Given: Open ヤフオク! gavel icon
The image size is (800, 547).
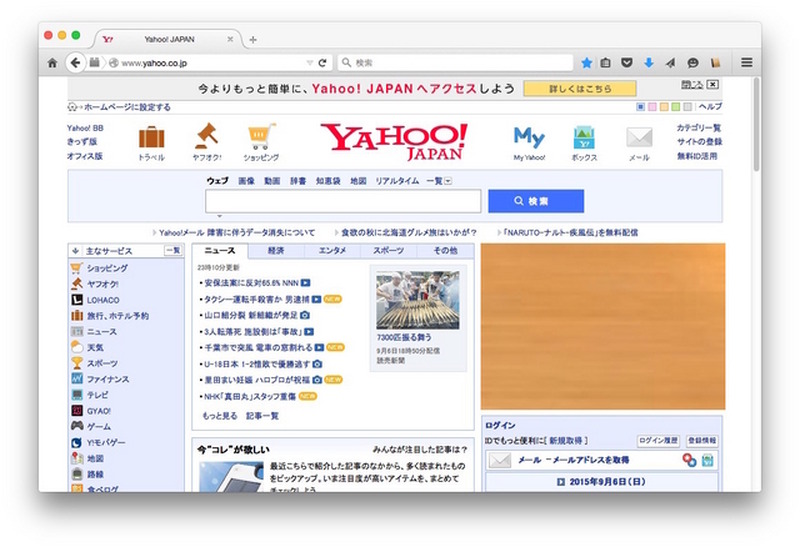Looking at the screenshot, I should (x=206, y=136).
